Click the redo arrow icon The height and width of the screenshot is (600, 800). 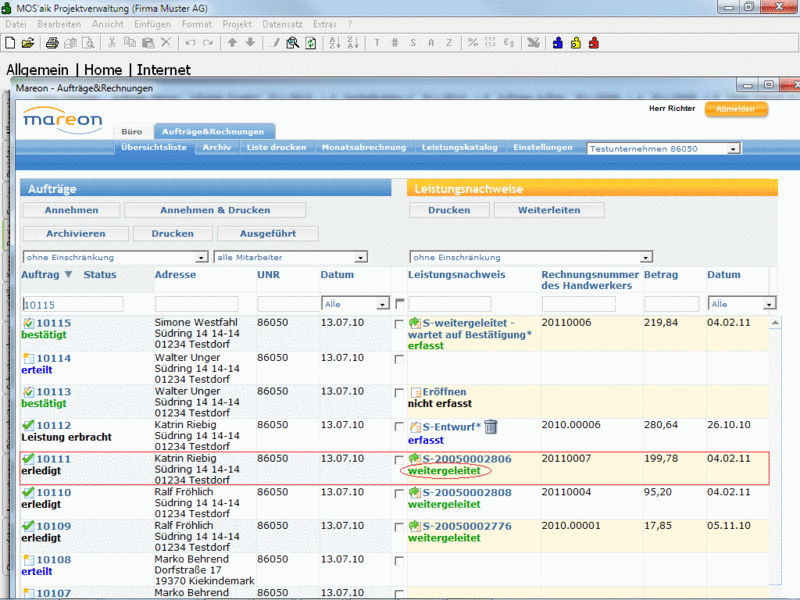208,43
